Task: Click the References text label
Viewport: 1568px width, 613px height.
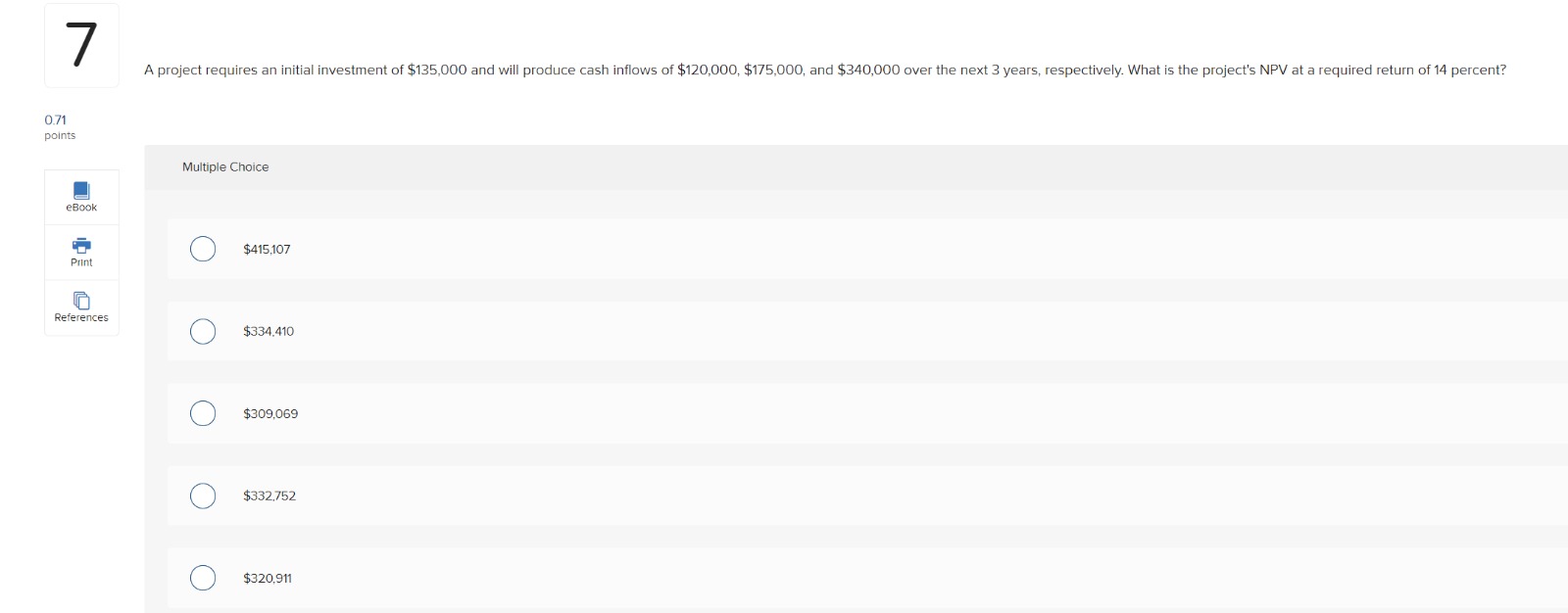Action: [x=81, y=316]
